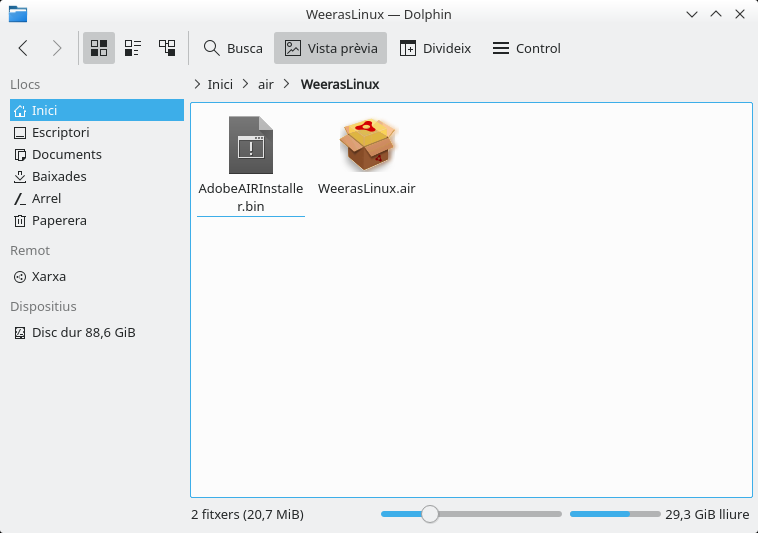Adjust the icon zoom slider handle
The image size is (758, 533).
point(429,514)
